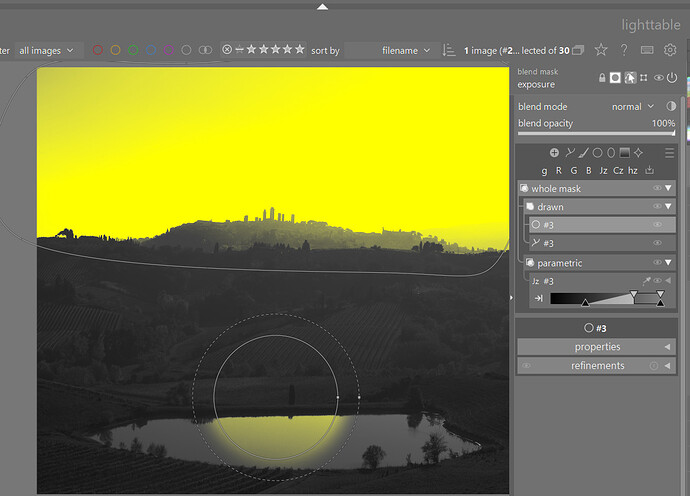This screenshot has height=496, width=690.
Task: Select the four-point star mask tool
Action: click(x=639, y=153)
